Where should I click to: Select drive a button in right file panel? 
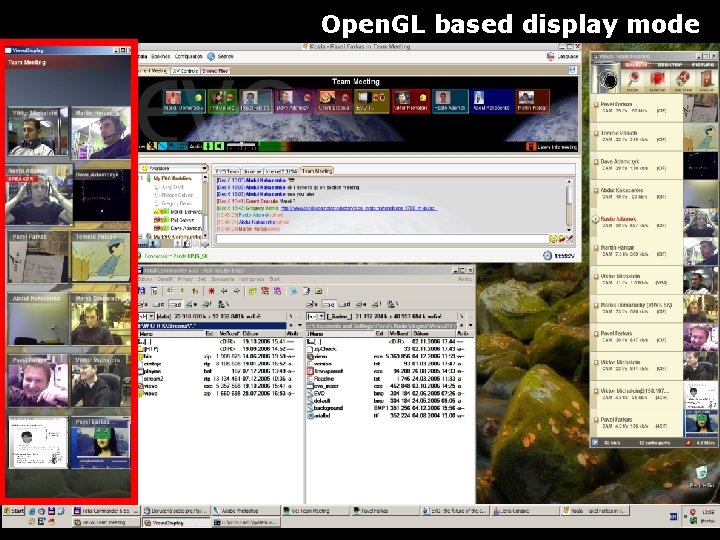(312, 304)
